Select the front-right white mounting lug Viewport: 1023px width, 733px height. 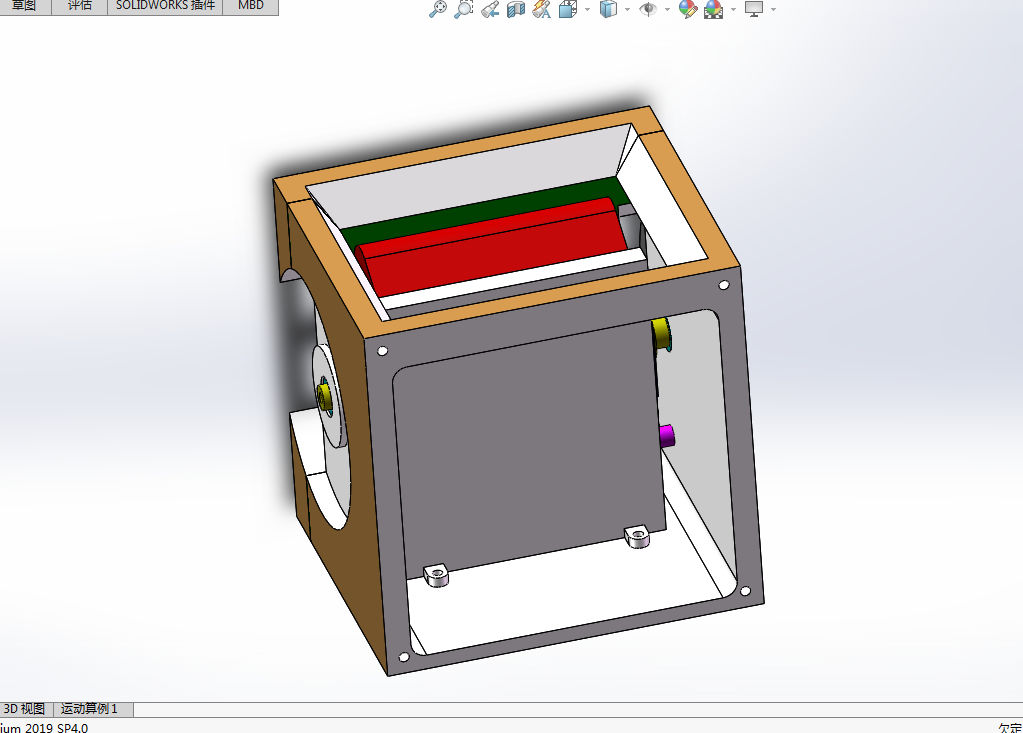637,537
